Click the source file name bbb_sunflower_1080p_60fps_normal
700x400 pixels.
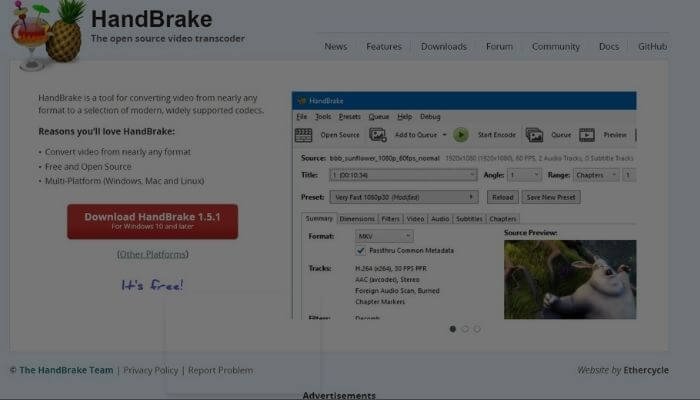(x=384, y=158)
